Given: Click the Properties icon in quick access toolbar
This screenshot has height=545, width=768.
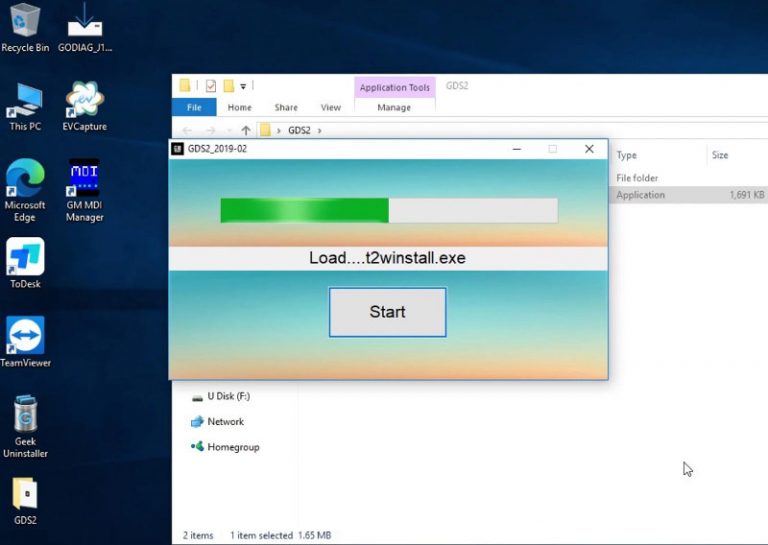Looking at the screenshot, I should pos(211,86).
